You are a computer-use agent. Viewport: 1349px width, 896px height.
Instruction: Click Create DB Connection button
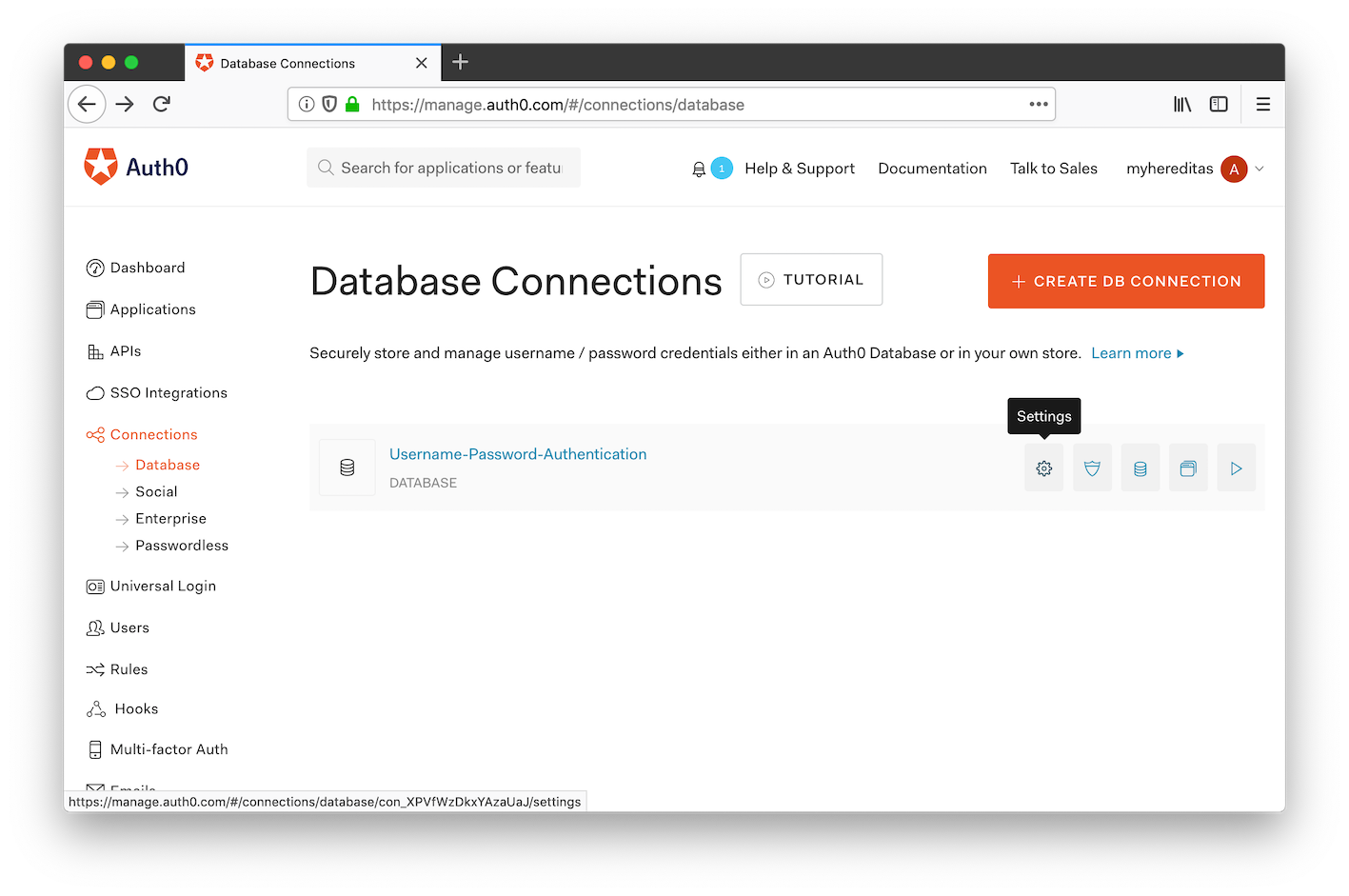1126,281
